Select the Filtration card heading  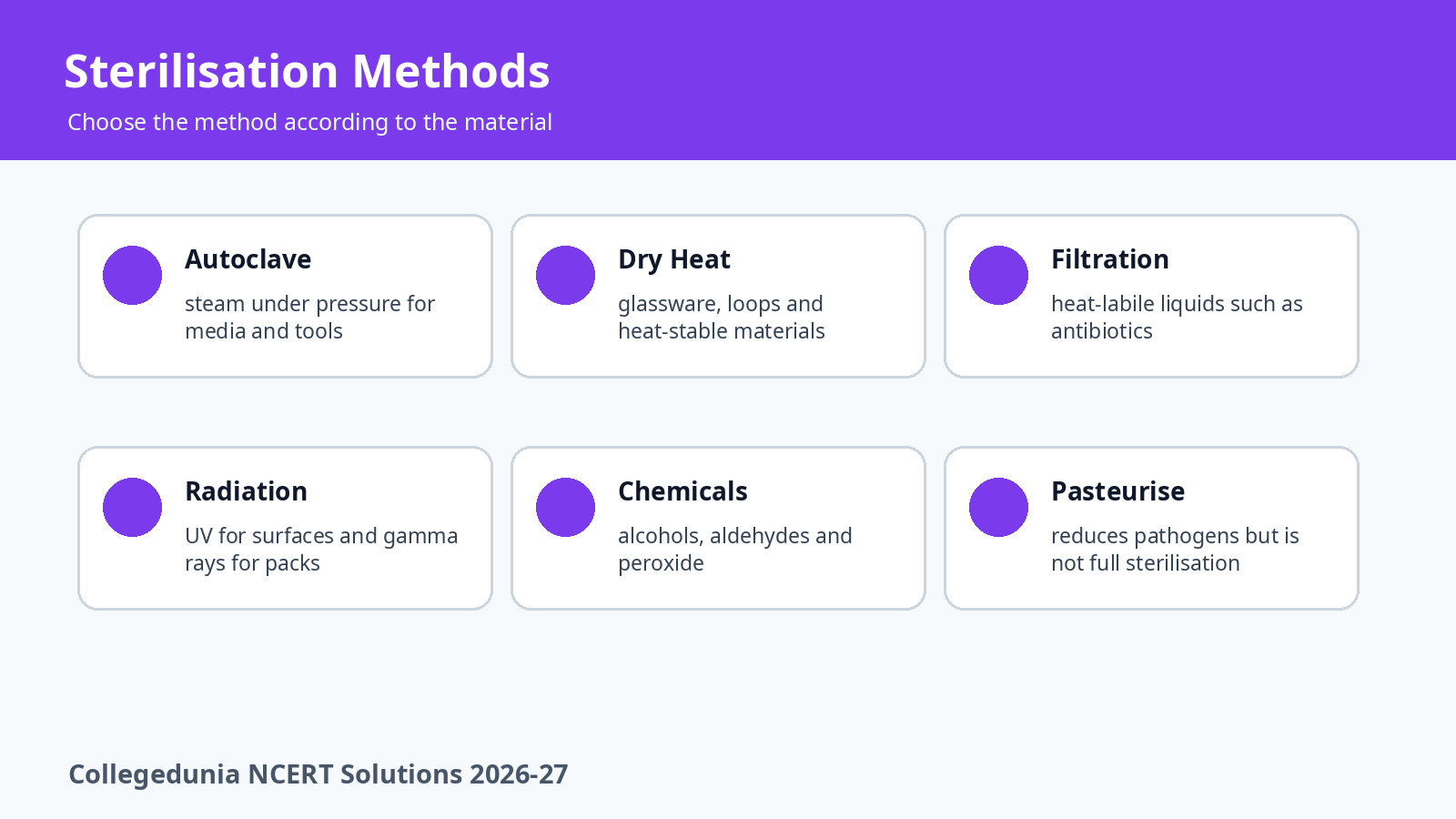(1110, 259)
